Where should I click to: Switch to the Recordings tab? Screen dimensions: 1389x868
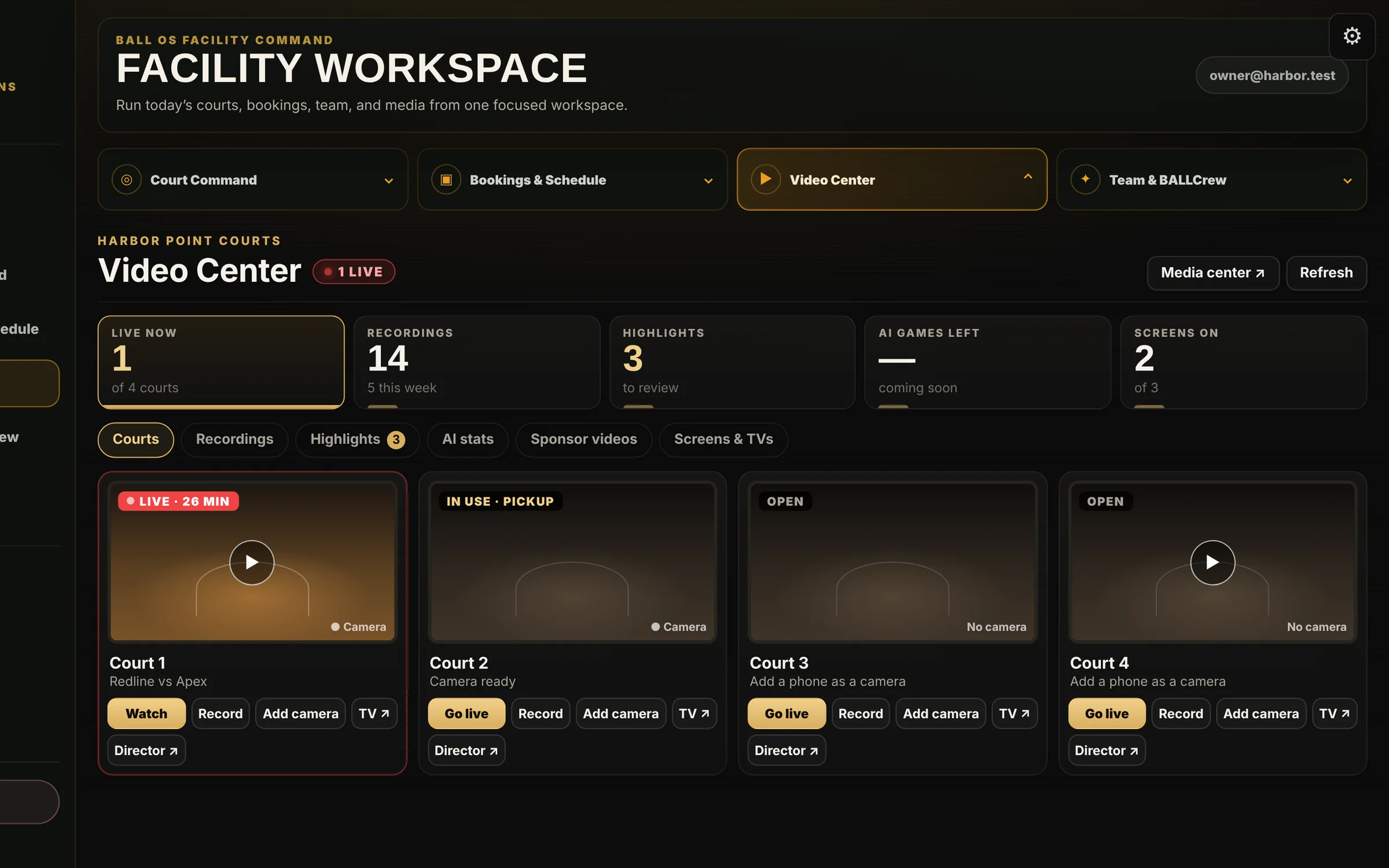click(234, 439)
